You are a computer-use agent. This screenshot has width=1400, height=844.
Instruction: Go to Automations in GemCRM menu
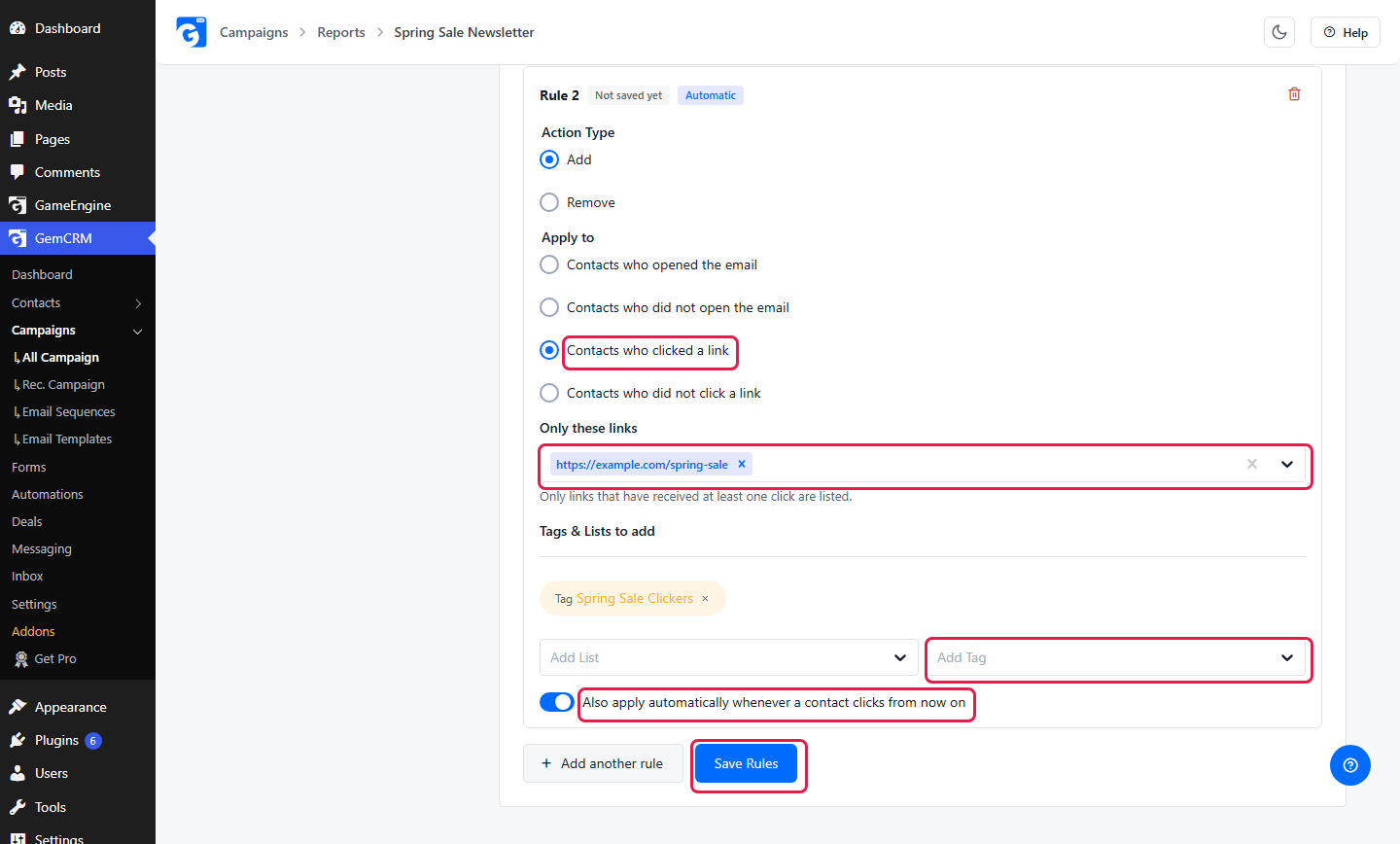tap(48, 494)
